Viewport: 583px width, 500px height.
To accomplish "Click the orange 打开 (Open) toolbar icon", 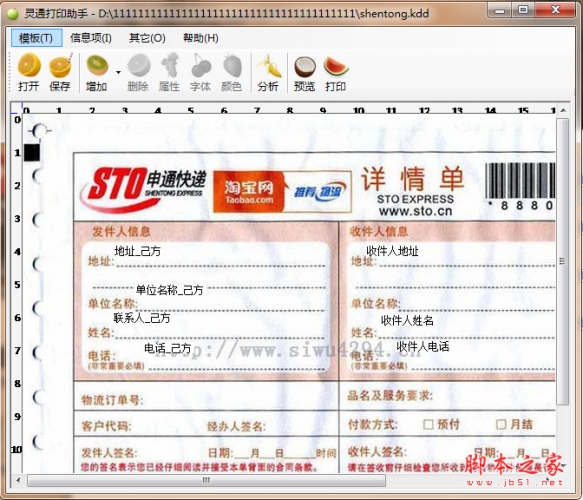I will pyautogui.click(x=29, y=65).
